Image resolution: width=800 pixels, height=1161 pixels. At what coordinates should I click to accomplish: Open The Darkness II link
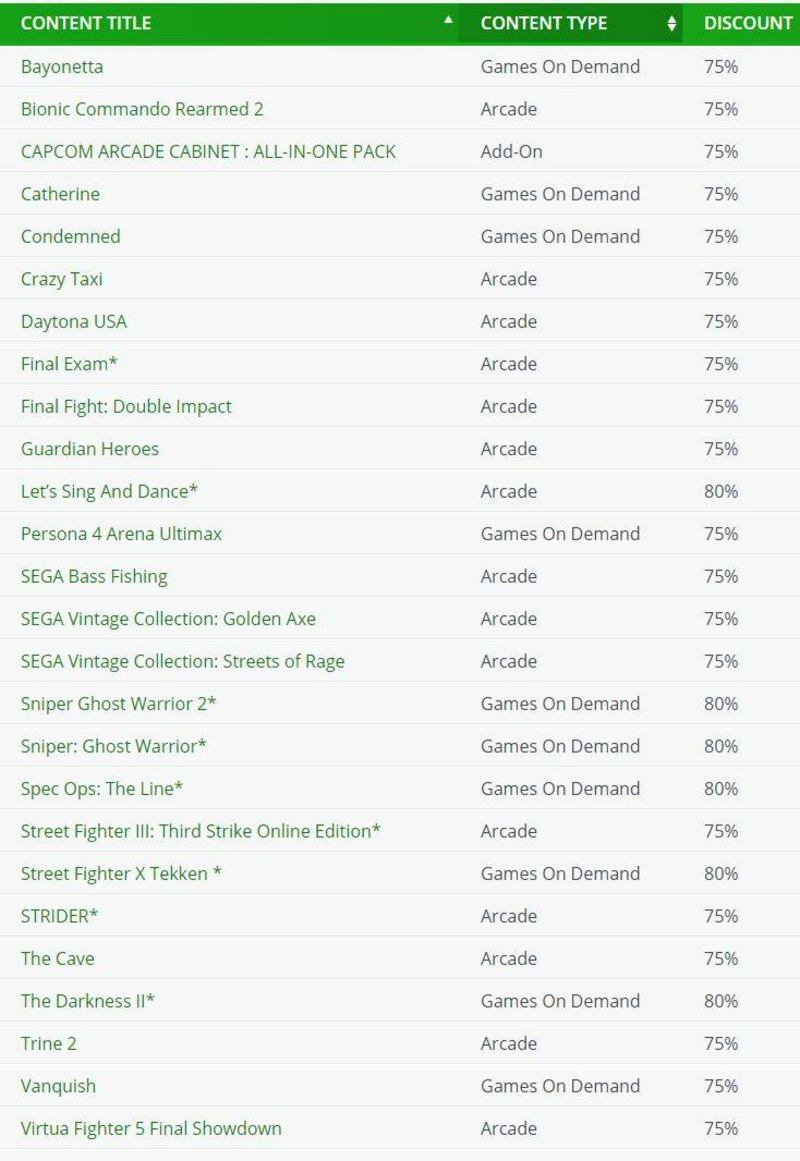88,1001
